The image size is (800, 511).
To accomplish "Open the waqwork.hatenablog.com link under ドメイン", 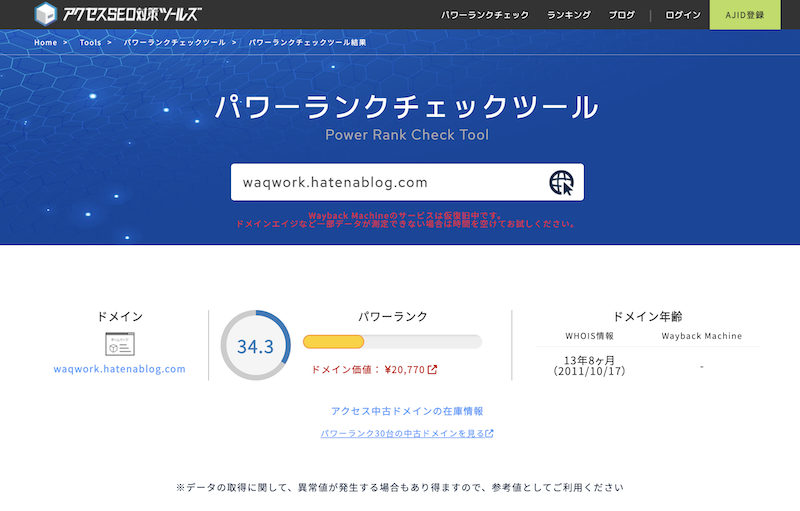I will click(119, 369).
